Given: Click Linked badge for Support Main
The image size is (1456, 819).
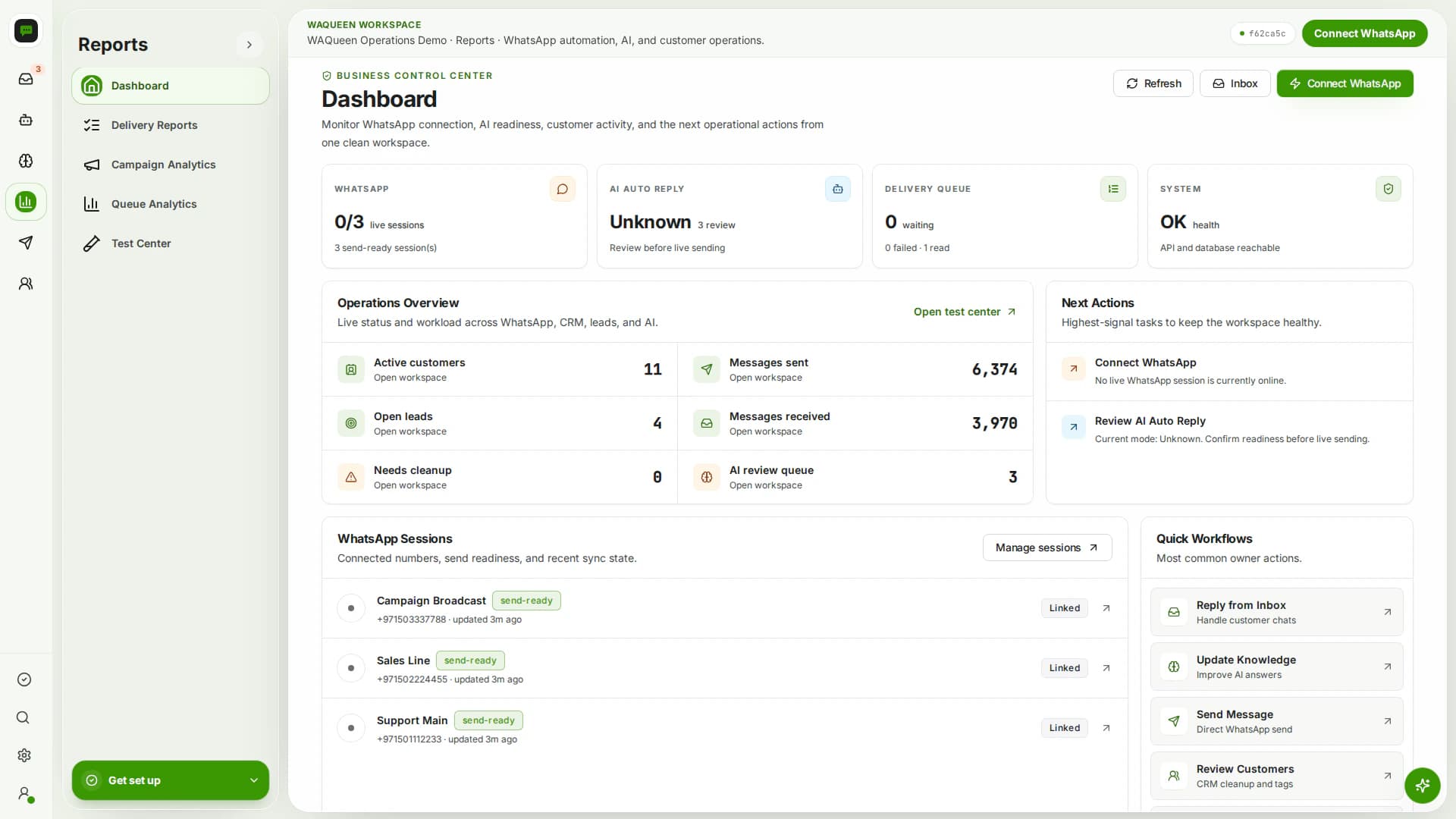Looking at the screenshot, I should point(1065,728).
